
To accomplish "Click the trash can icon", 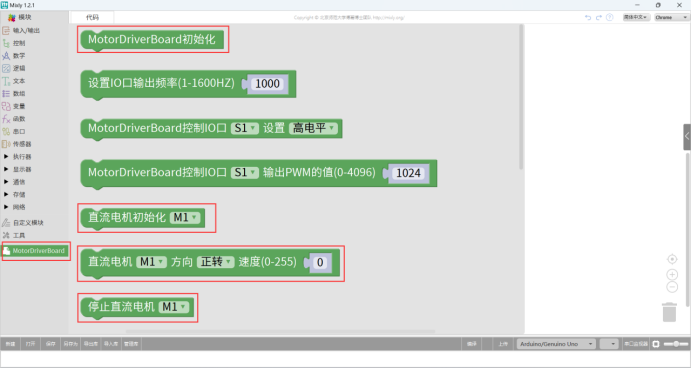I will (x=669, y=312).
